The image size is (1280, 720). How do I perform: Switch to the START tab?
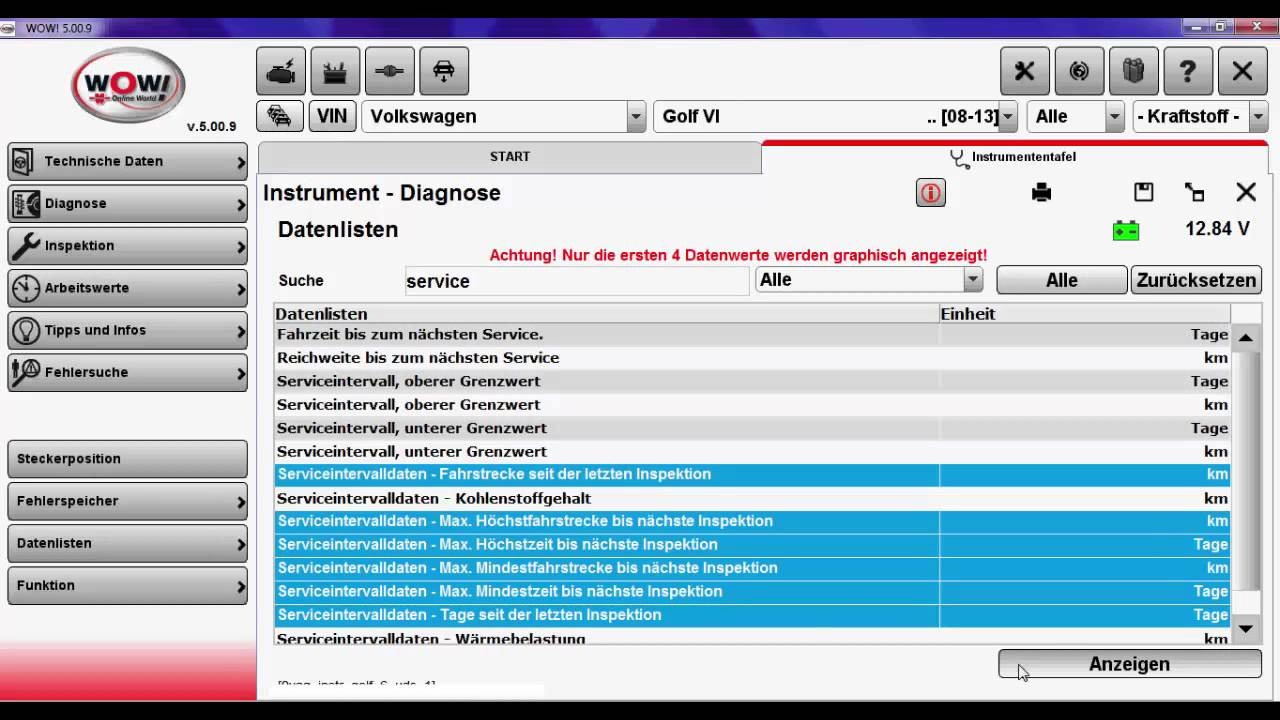[x=510, y=157]
